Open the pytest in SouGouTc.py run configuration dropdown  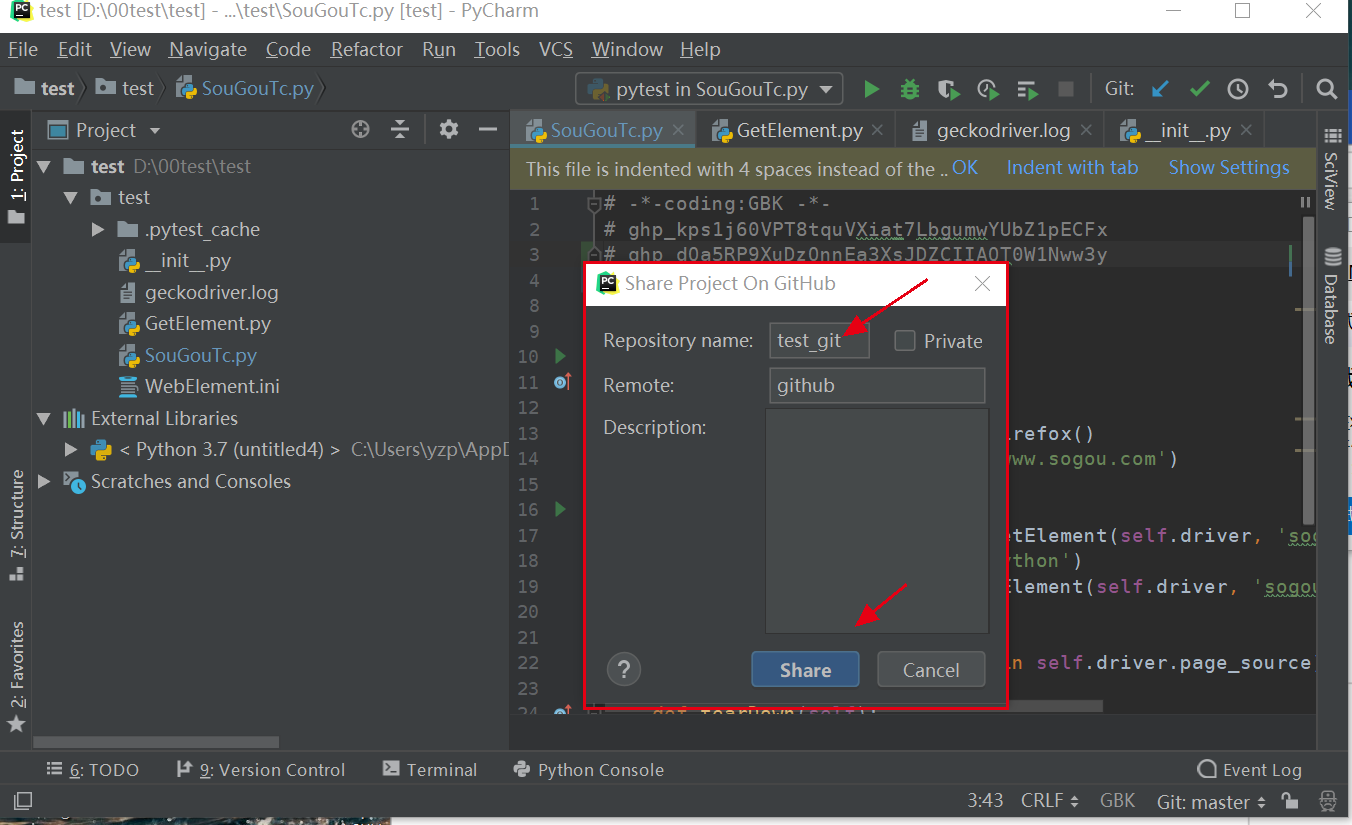709,89
